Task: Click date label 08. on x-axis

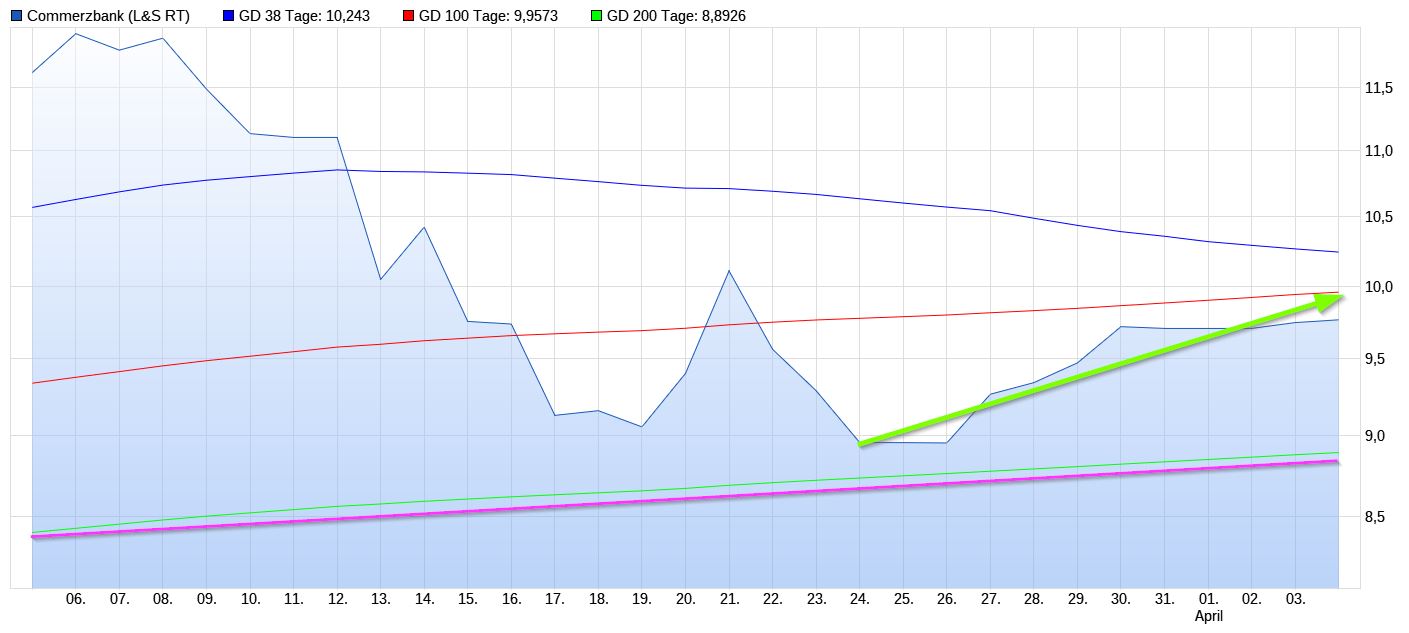Action: (163, 600)
